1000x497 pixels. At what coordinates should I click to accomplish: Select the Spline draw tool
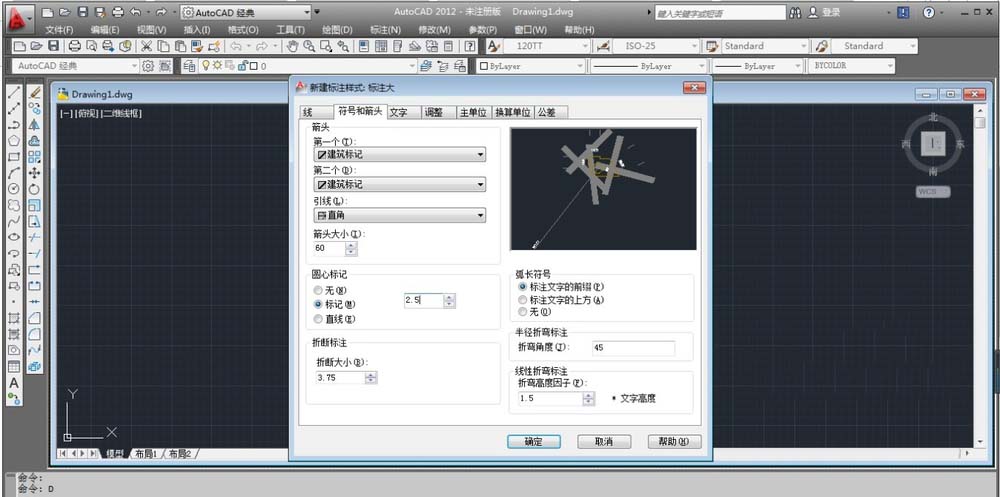point(13,221)
